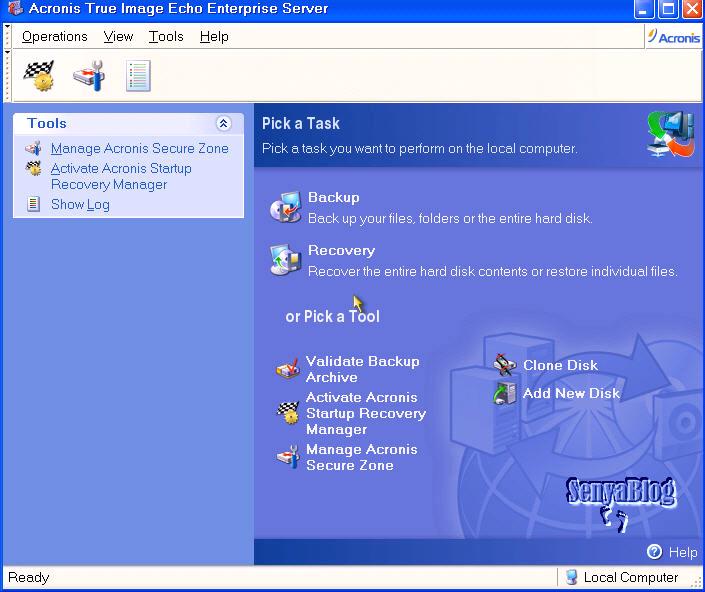Open the Tools menu

pos(166,36)
